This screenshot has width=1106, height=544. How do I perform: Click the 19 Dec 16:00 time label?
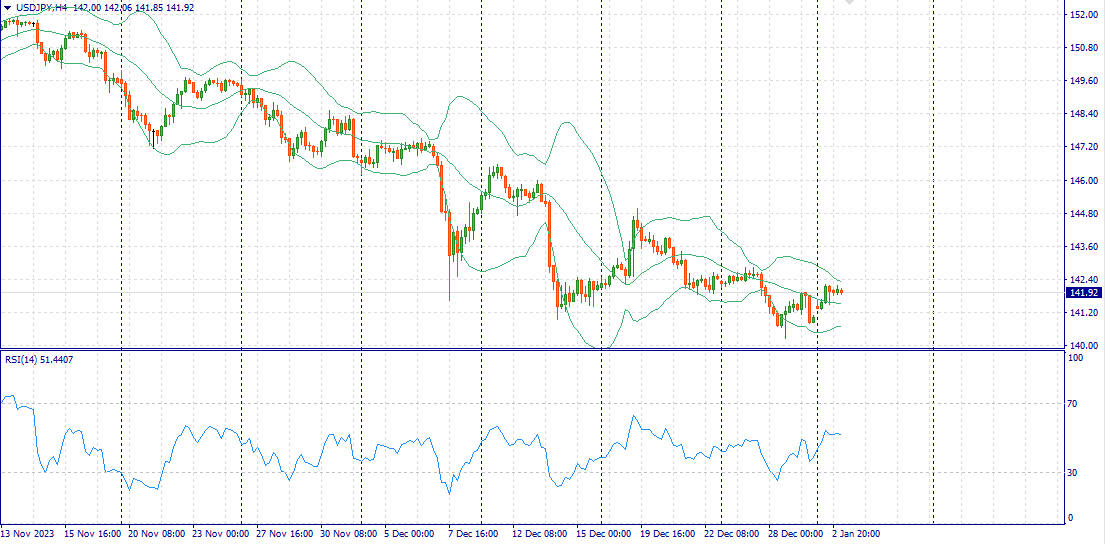tap(669, 534)
